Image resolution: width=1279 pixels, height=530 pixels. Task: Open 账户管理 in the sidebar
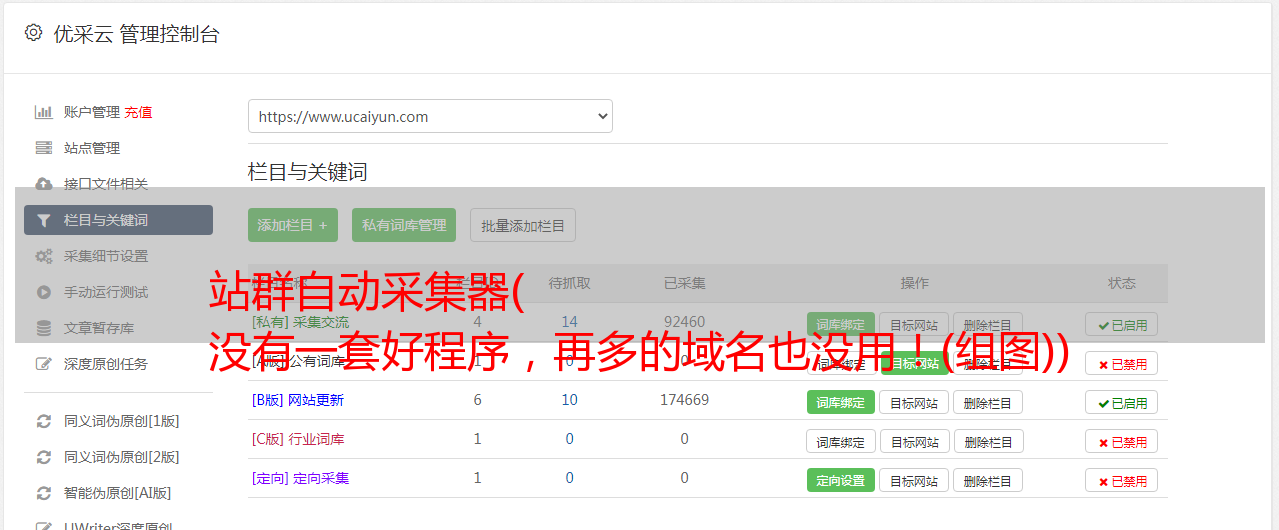pyautogui.click(x=92, y=112)
